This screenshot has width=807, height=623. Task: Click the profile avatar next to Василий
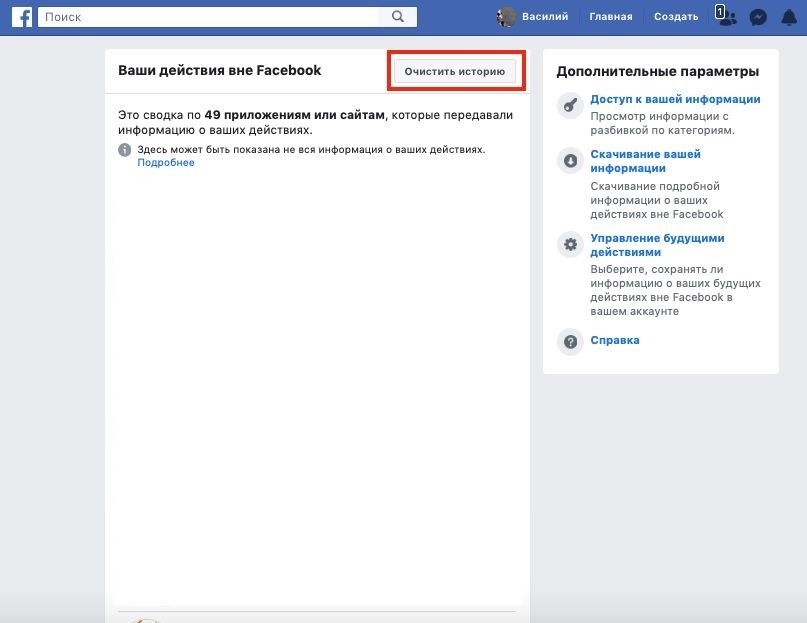[507, 17]
